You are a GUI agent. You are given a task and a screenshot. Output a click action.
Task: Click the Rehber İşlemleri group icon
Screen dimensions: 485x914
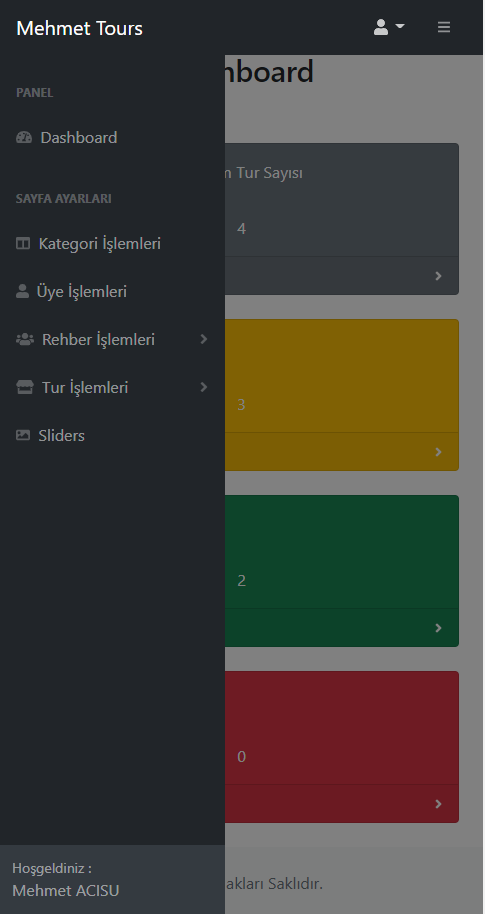click(25, 339)
